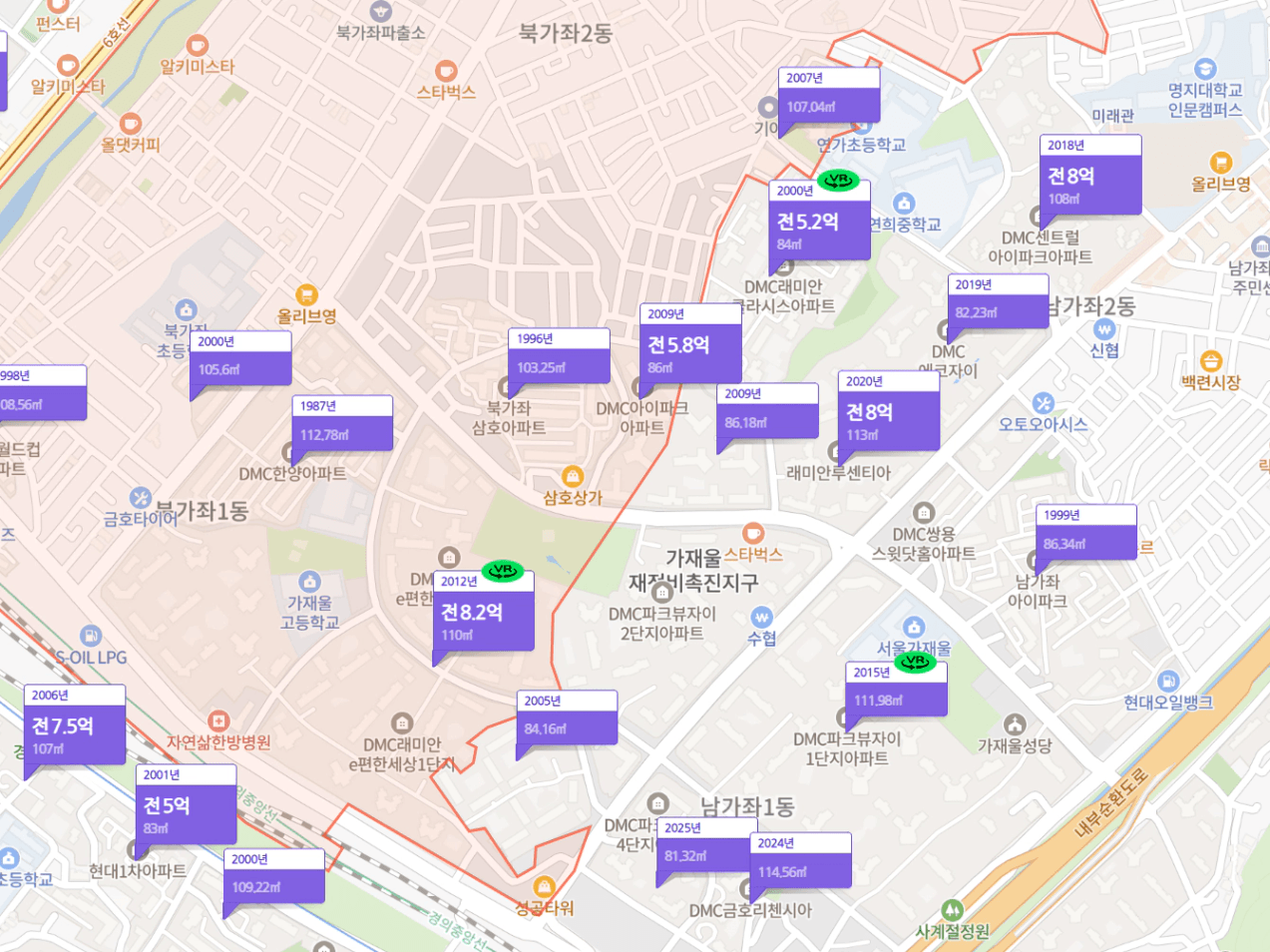Select the 현대1차아파트 label
1270x952 pixels.
[x=138, y=871]
